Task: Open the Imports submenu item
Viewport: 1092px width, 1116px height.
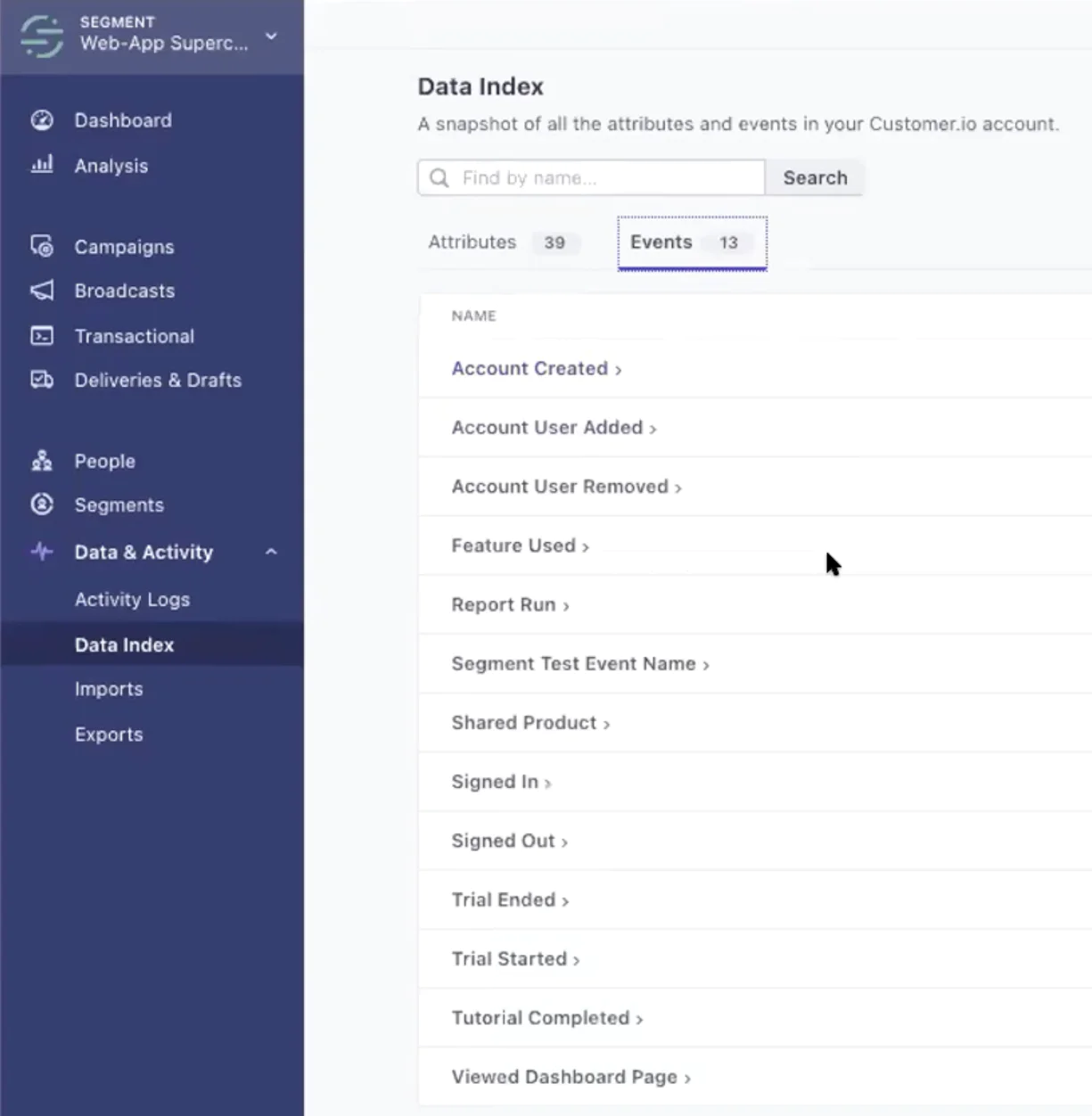Action: tap(109, 689)
